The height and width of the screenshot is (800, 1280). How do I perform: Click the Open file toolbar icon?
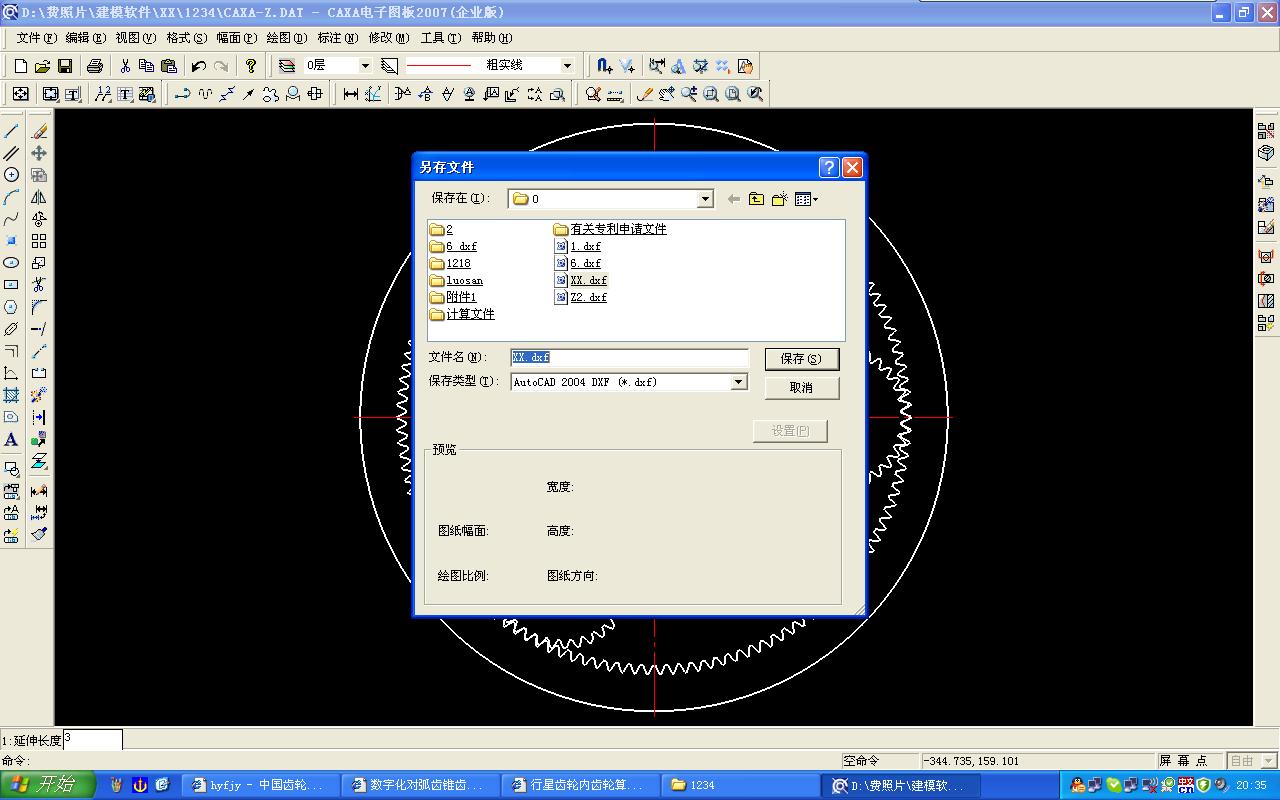42,66
